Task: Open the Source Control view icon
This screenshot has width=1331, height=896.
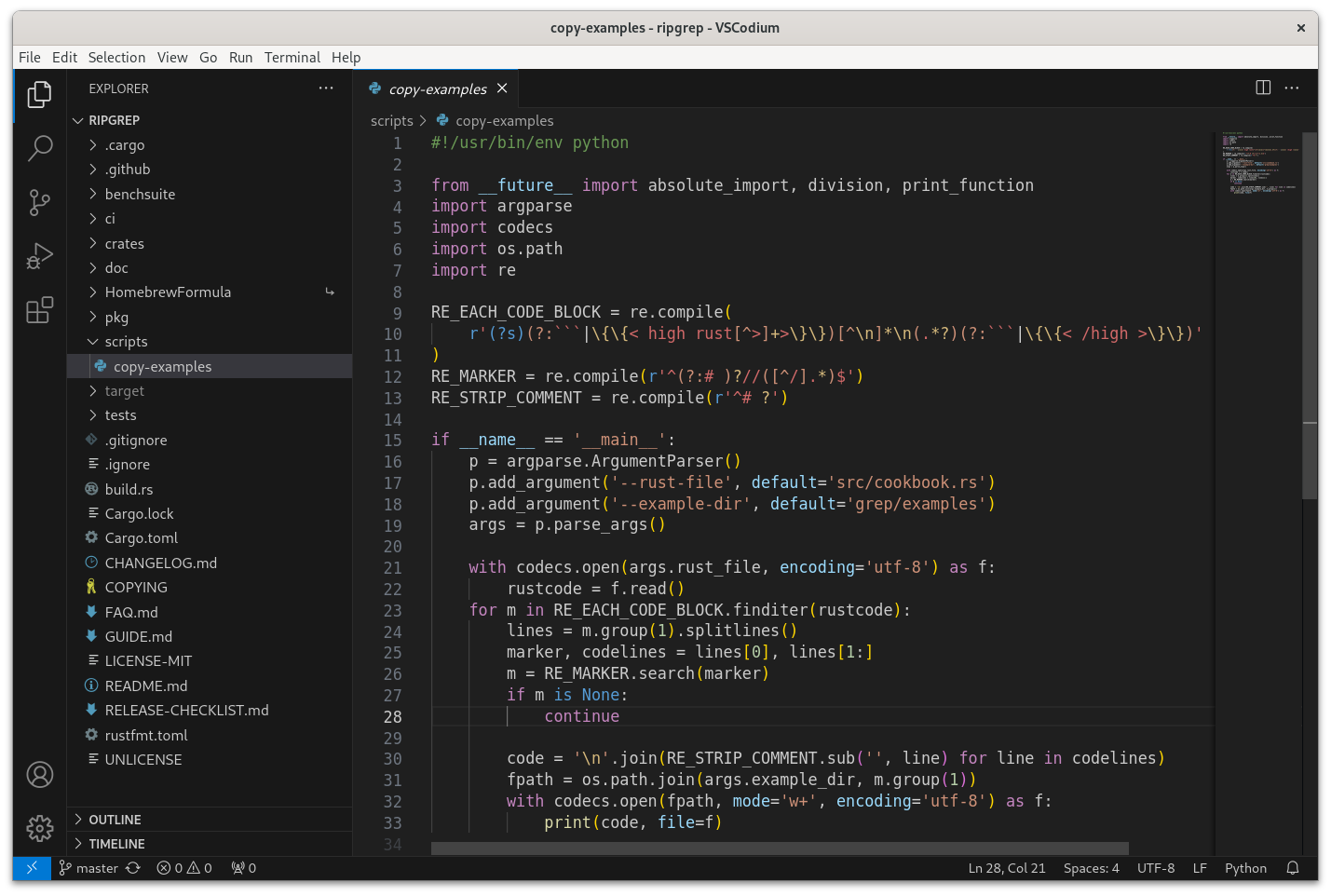Action: click(39, 202)
